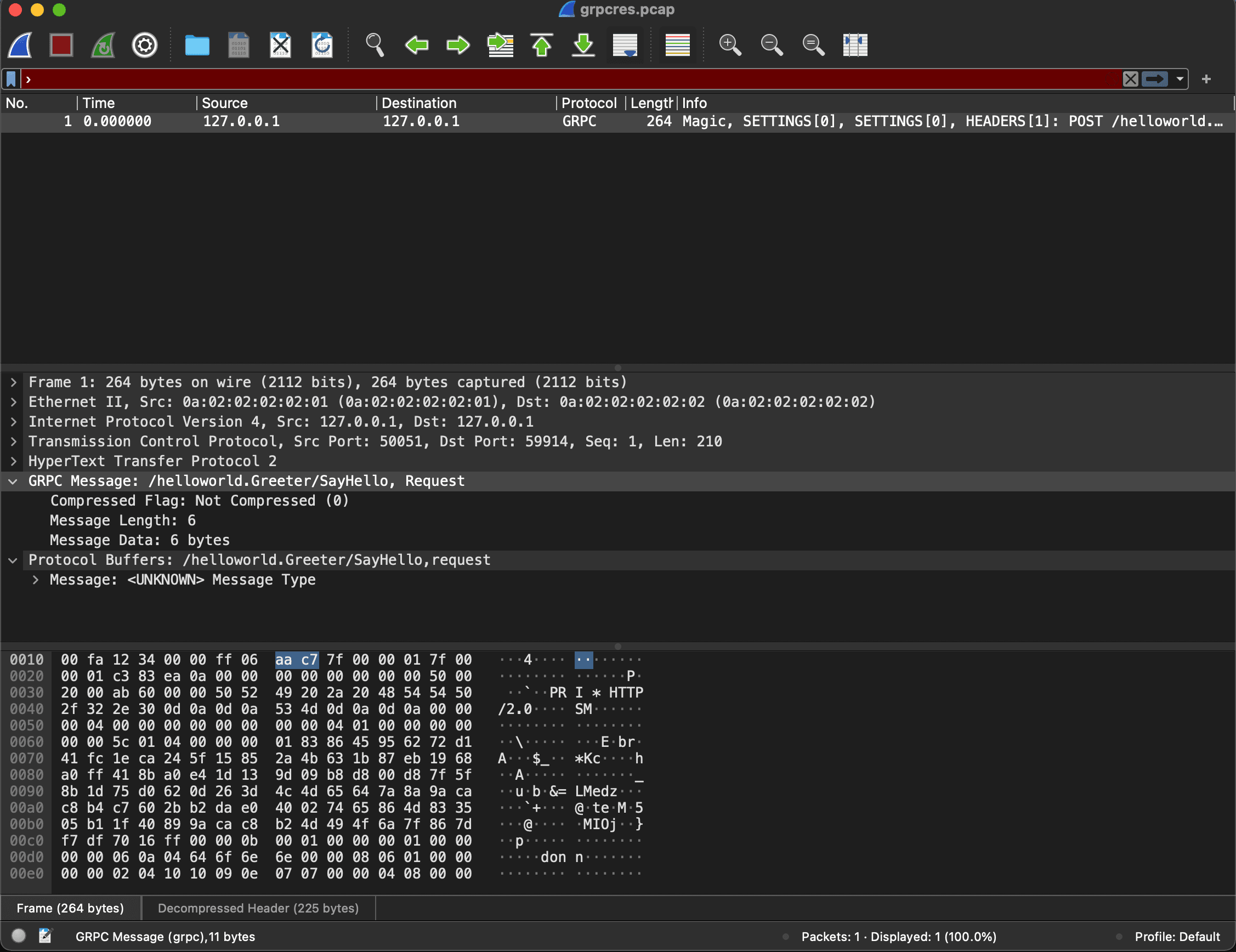This screenshot has width=1236, height=952.
Task: Collapse the GRPC Message section
Action: pos(14,481)
